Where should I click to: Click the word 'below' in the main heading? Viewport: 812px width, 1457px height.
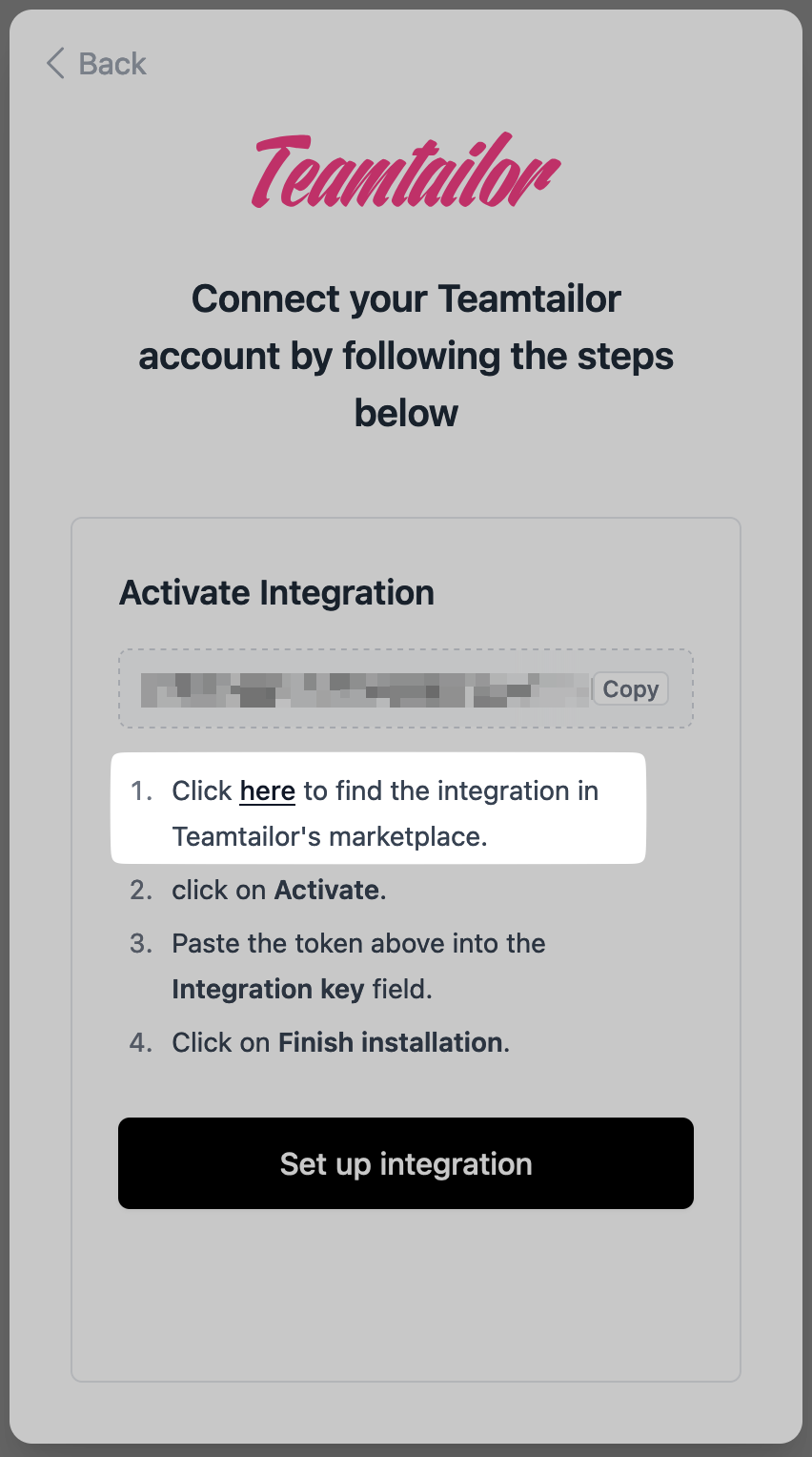coord(406,414)
